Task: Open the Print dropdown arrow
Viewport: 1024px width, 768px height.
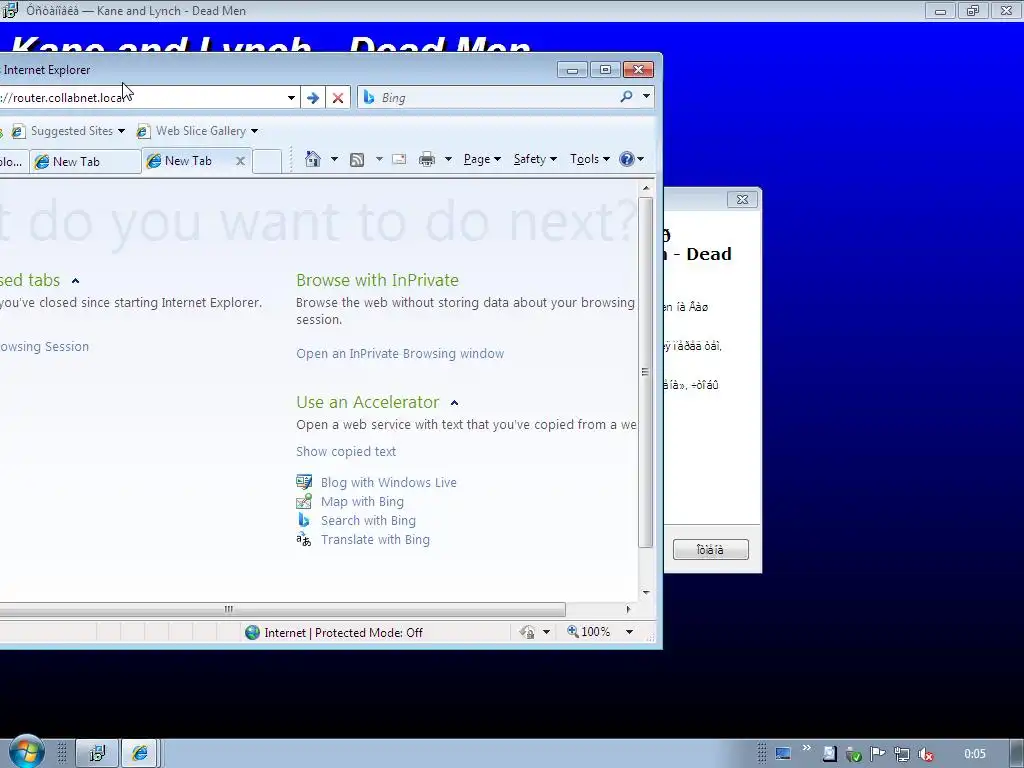Action: (448, 159)
